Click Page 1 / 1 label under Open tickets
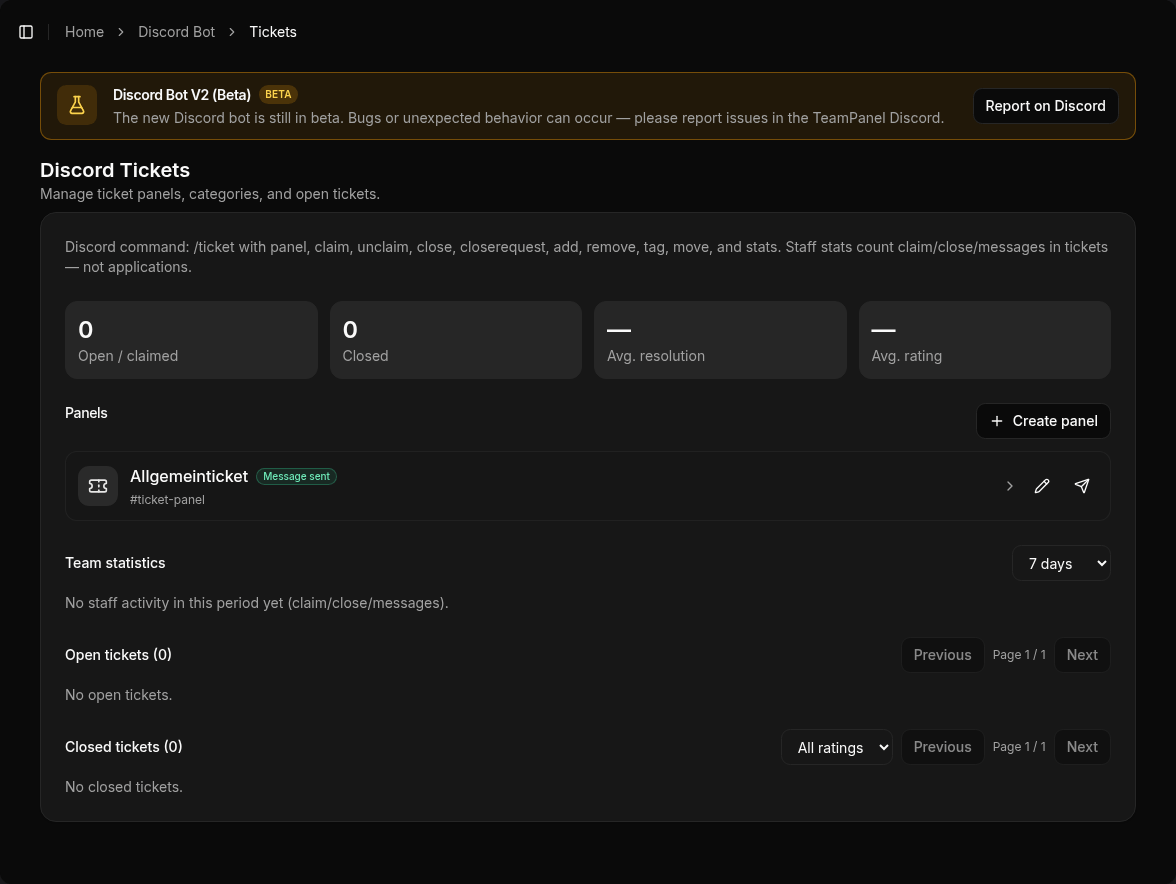 click(1019, 655)
